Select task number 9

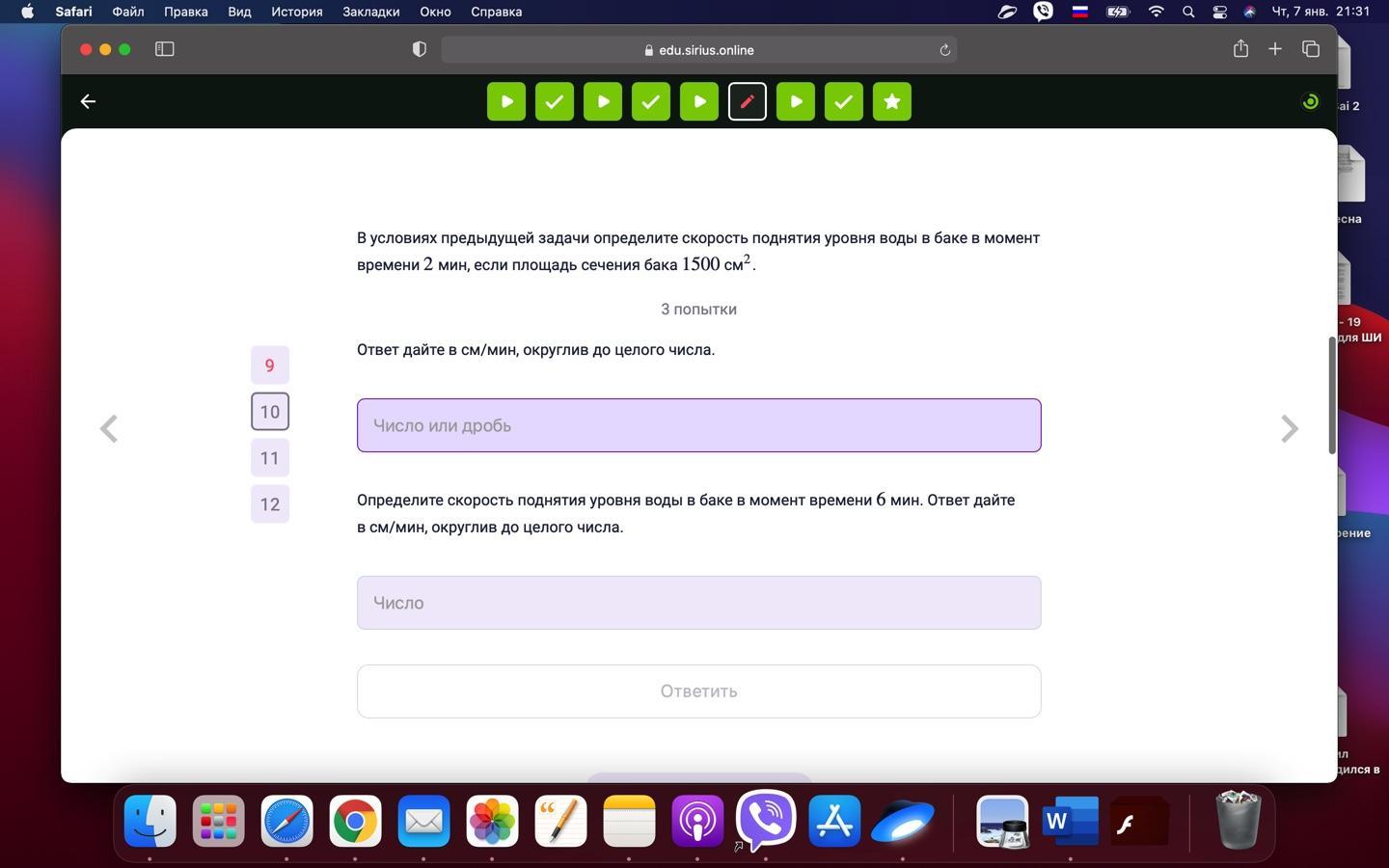269,366
